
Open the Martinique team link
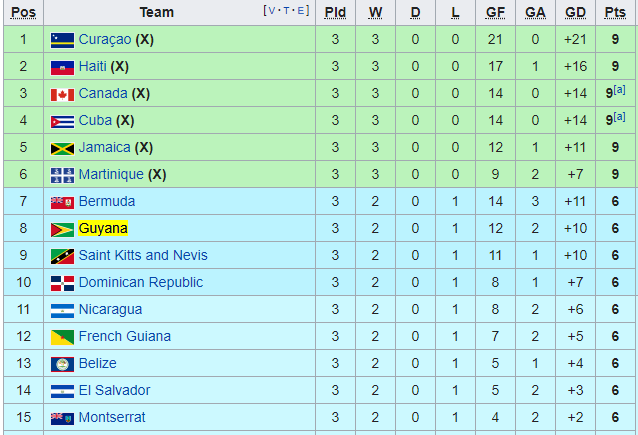click(x=111, y=175)
